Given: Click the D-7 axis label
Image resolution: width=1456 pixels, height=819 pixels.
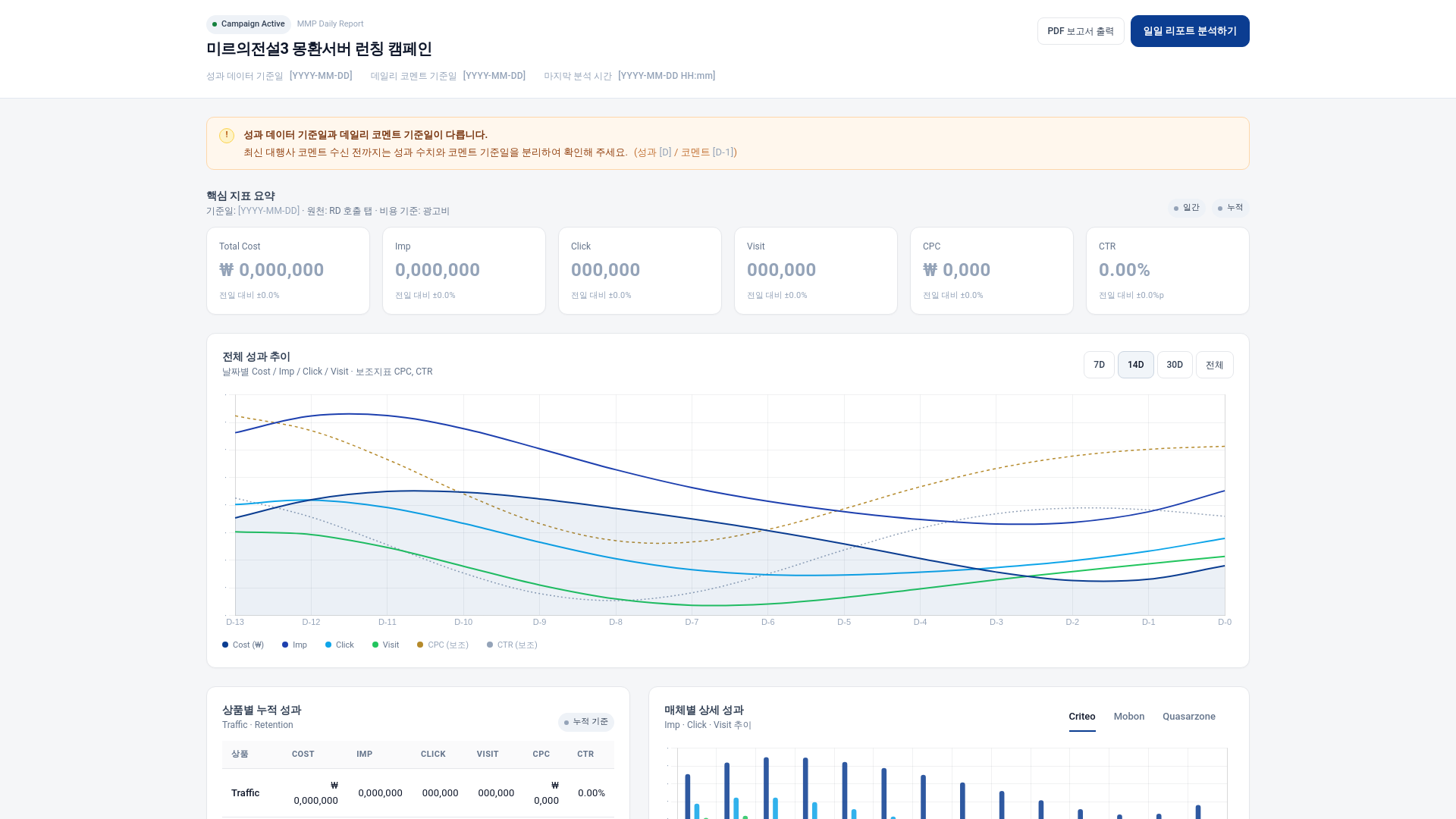Looking at the screenshot, I should click(x=692, y=622).
